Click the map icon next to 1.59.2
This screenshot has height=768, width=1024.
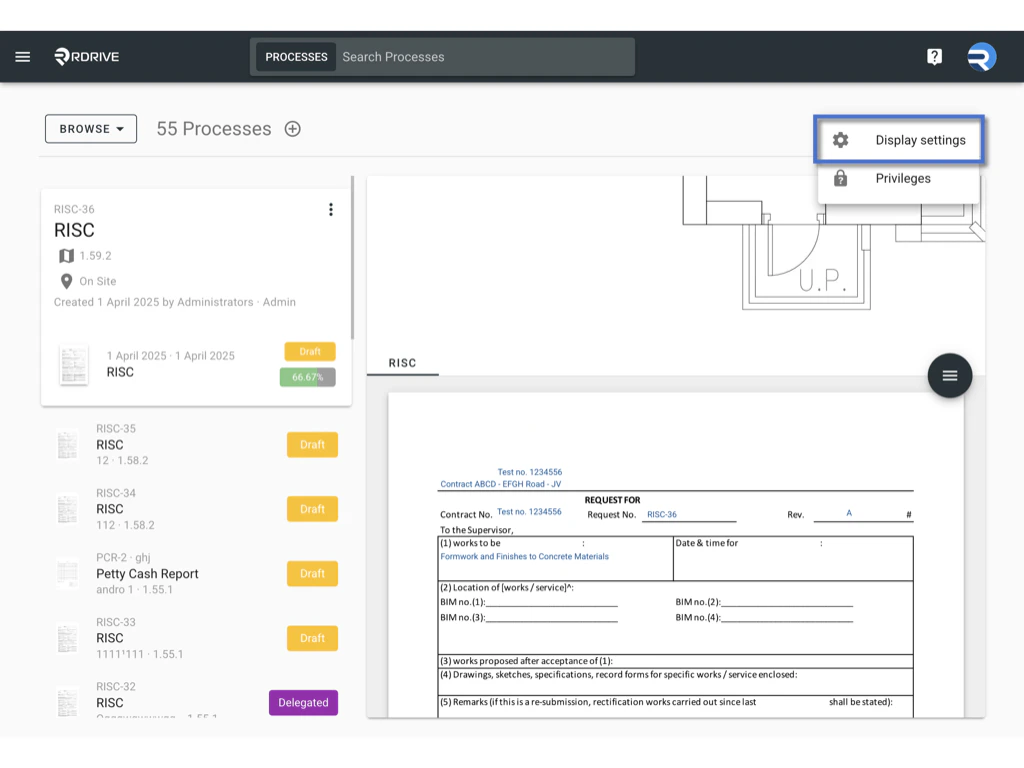(x=67, y=256)
